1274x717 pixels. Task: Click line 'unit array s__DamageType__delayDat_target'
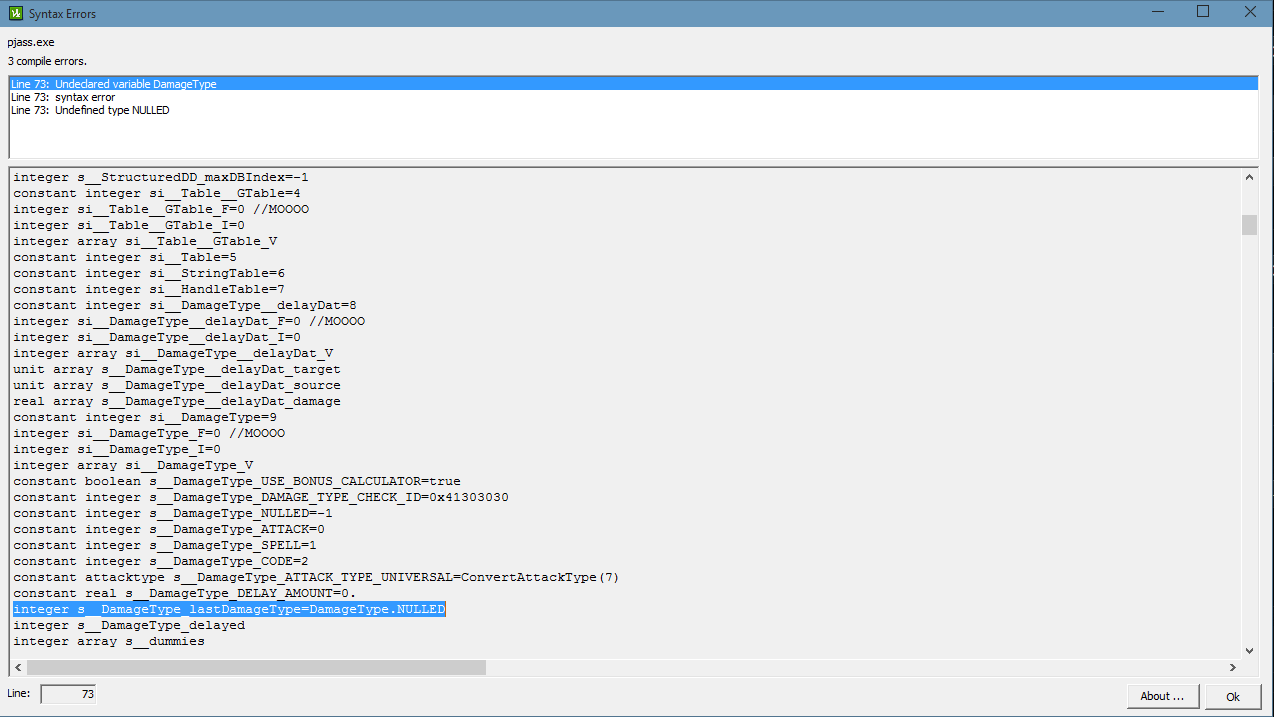click(x=177, y=369)
